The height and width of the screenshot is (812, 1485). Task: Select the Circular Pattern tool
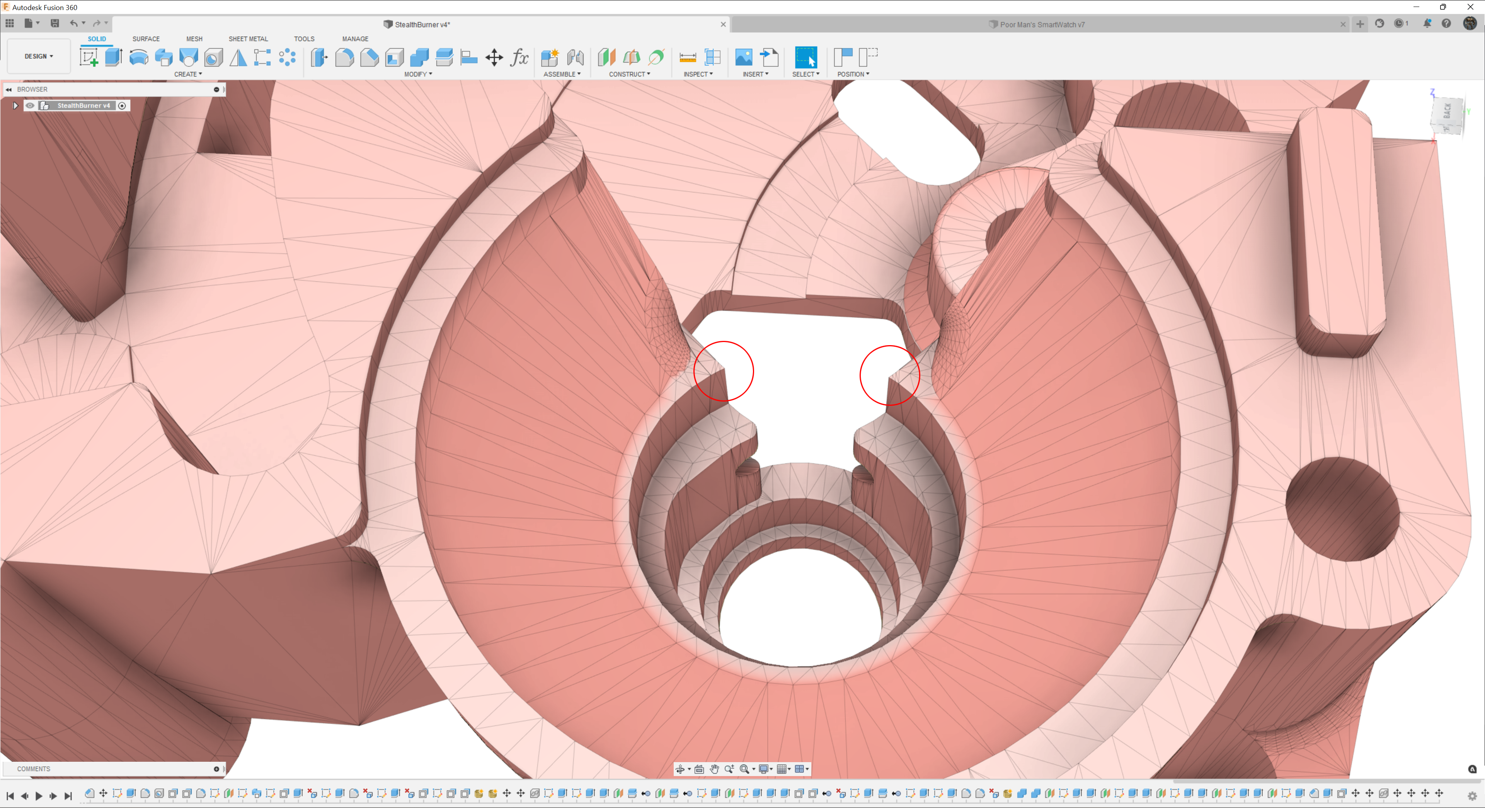click(287, 58)
